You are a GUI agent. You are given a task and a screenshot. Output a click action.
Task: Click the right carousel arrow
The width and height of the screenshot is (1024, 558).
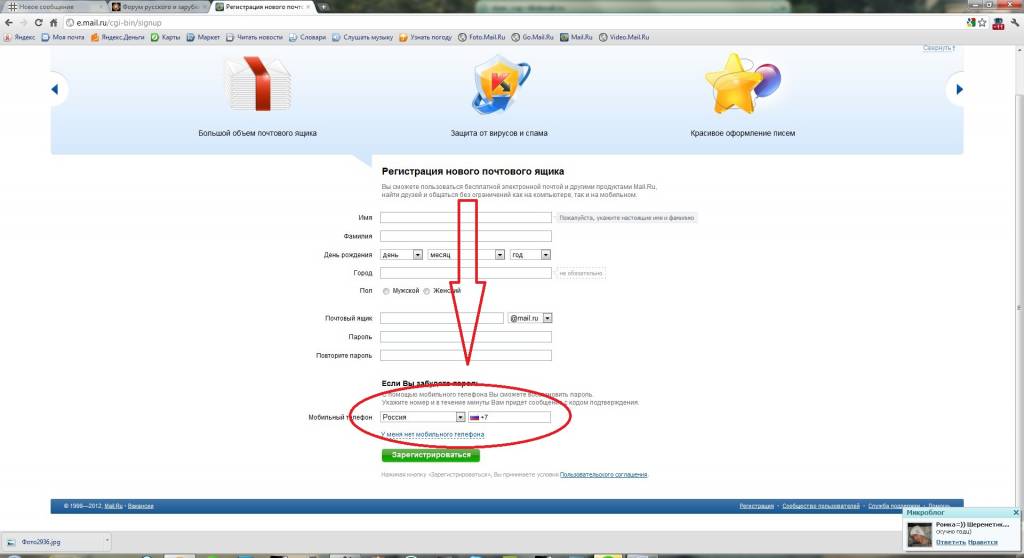click(x=959, y=90)
